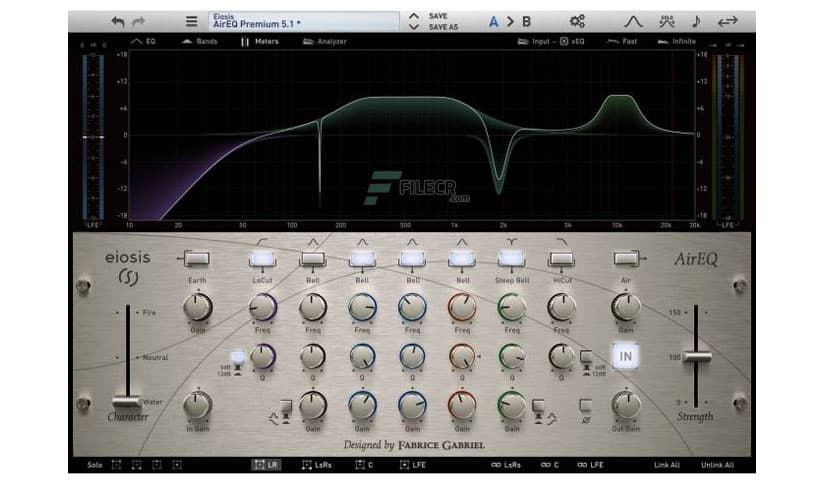836x484 pixels.
Task: Click the In Gain knob
Action: pos(198,406)
